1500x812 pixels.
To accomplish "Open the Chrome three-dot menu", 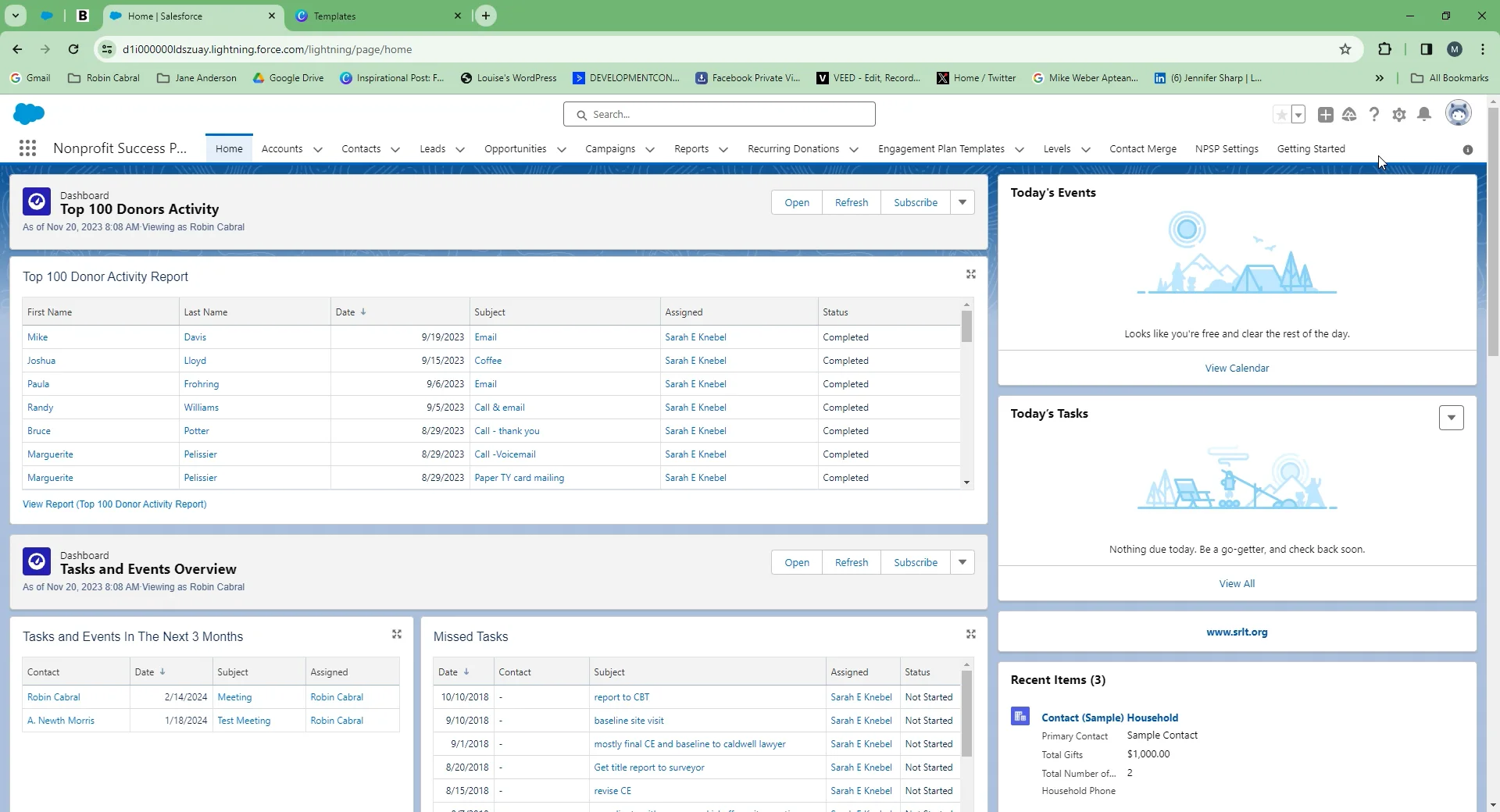I will point(1483,49).
